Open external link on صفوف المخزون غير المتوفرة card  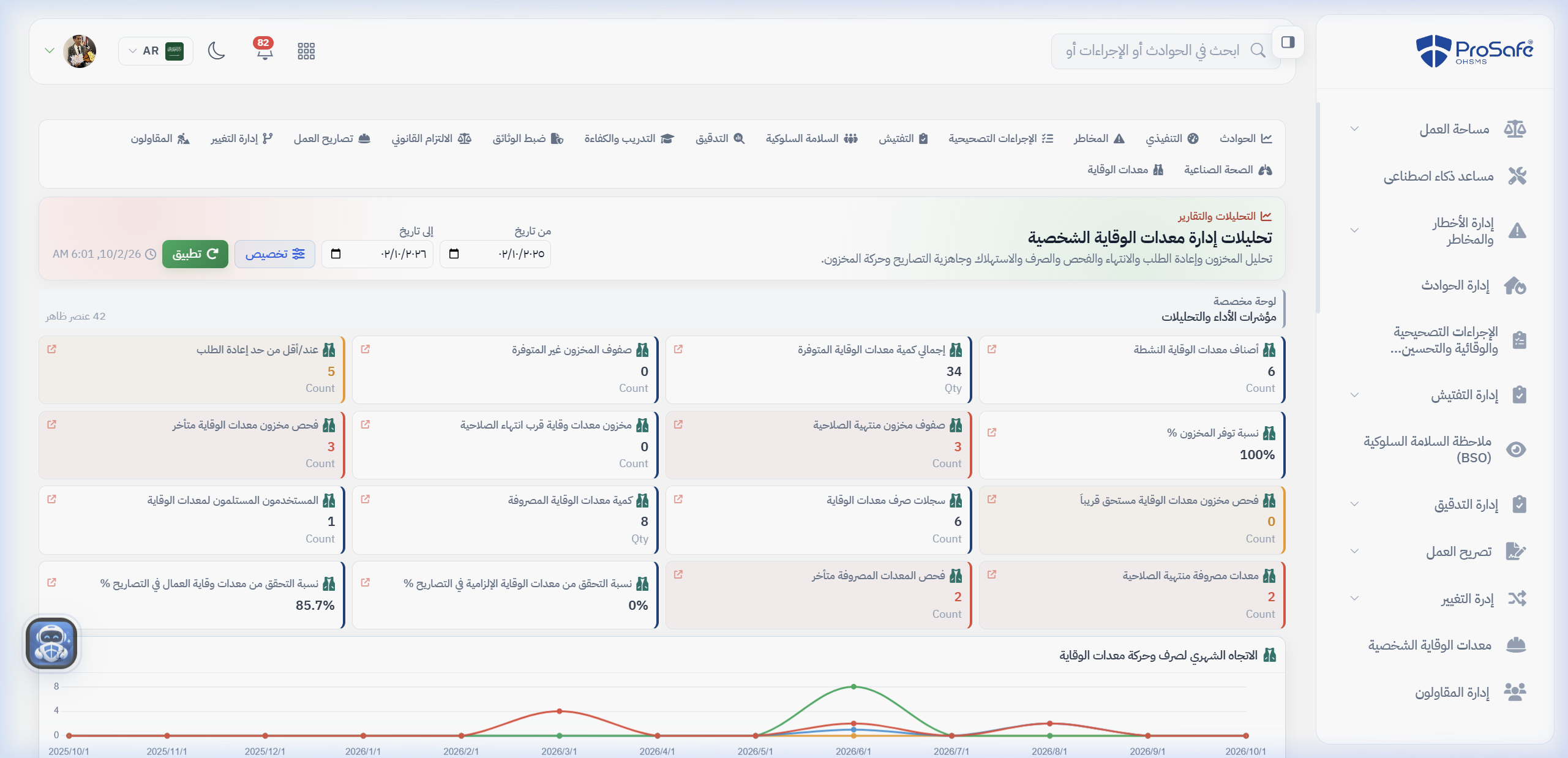click(x=366, y=349)
